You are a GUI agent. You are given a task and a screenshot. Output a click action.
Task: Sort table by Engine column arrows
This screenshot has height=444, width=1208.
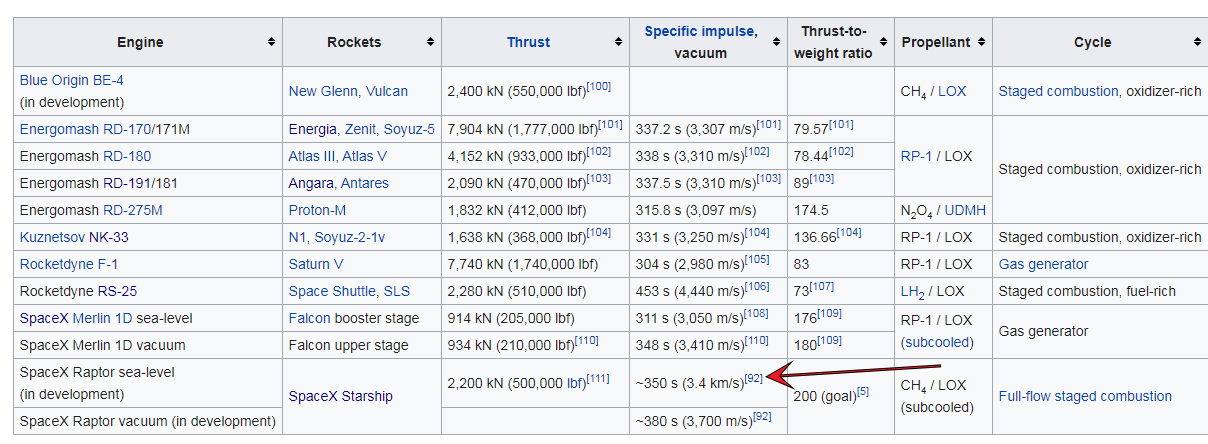click(x=271, y=42)
